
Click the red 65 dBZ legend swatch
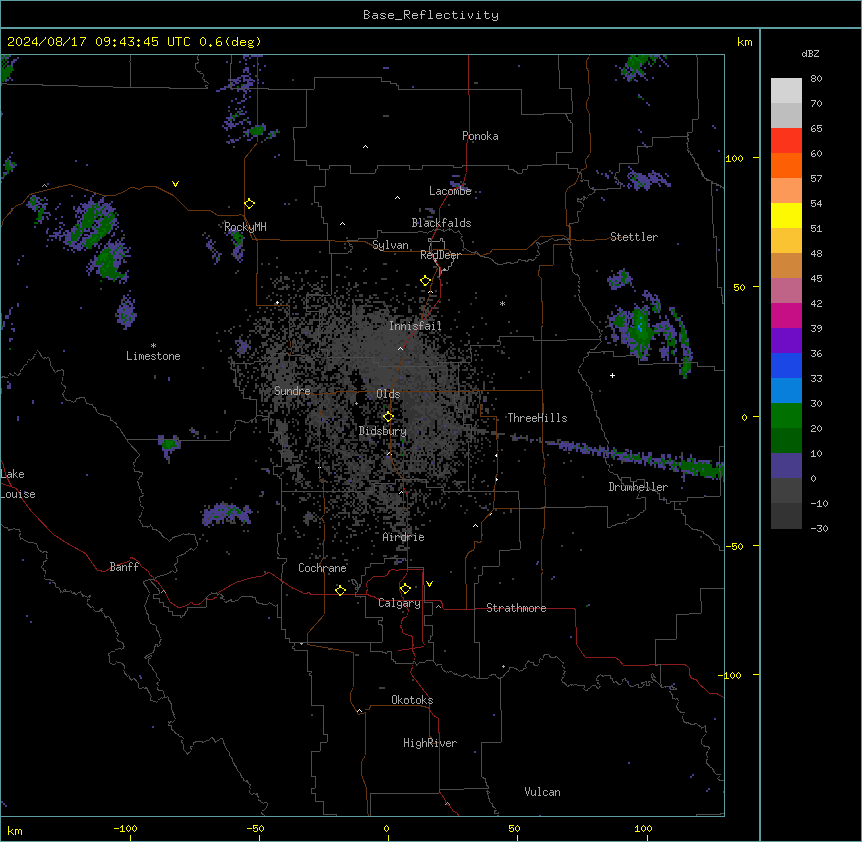pyautogui.click(x=786, y=141)
